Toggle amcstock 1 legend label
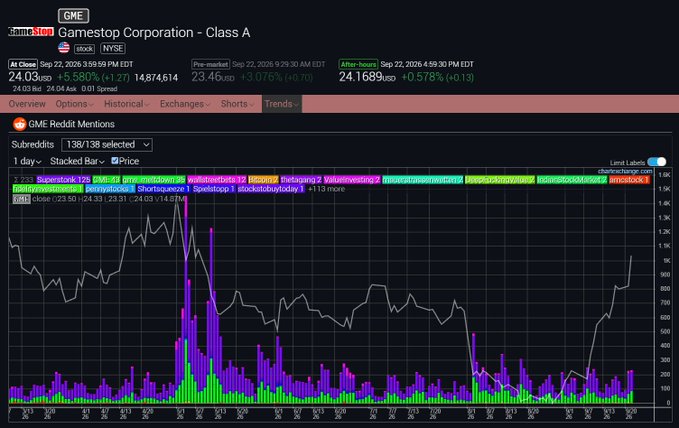 point(630,179)
